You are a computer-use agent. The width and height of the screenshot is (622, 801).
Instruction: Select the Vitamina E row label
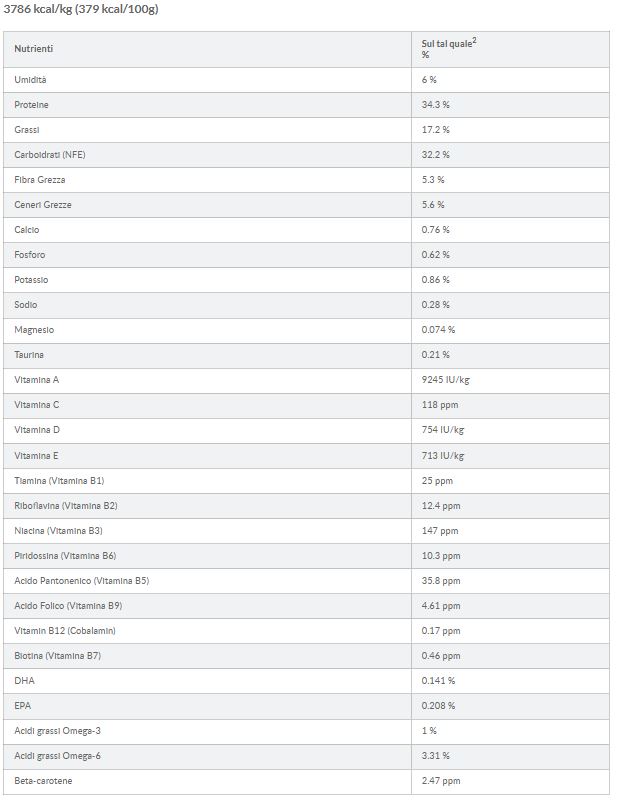click(x=37, y=455)
